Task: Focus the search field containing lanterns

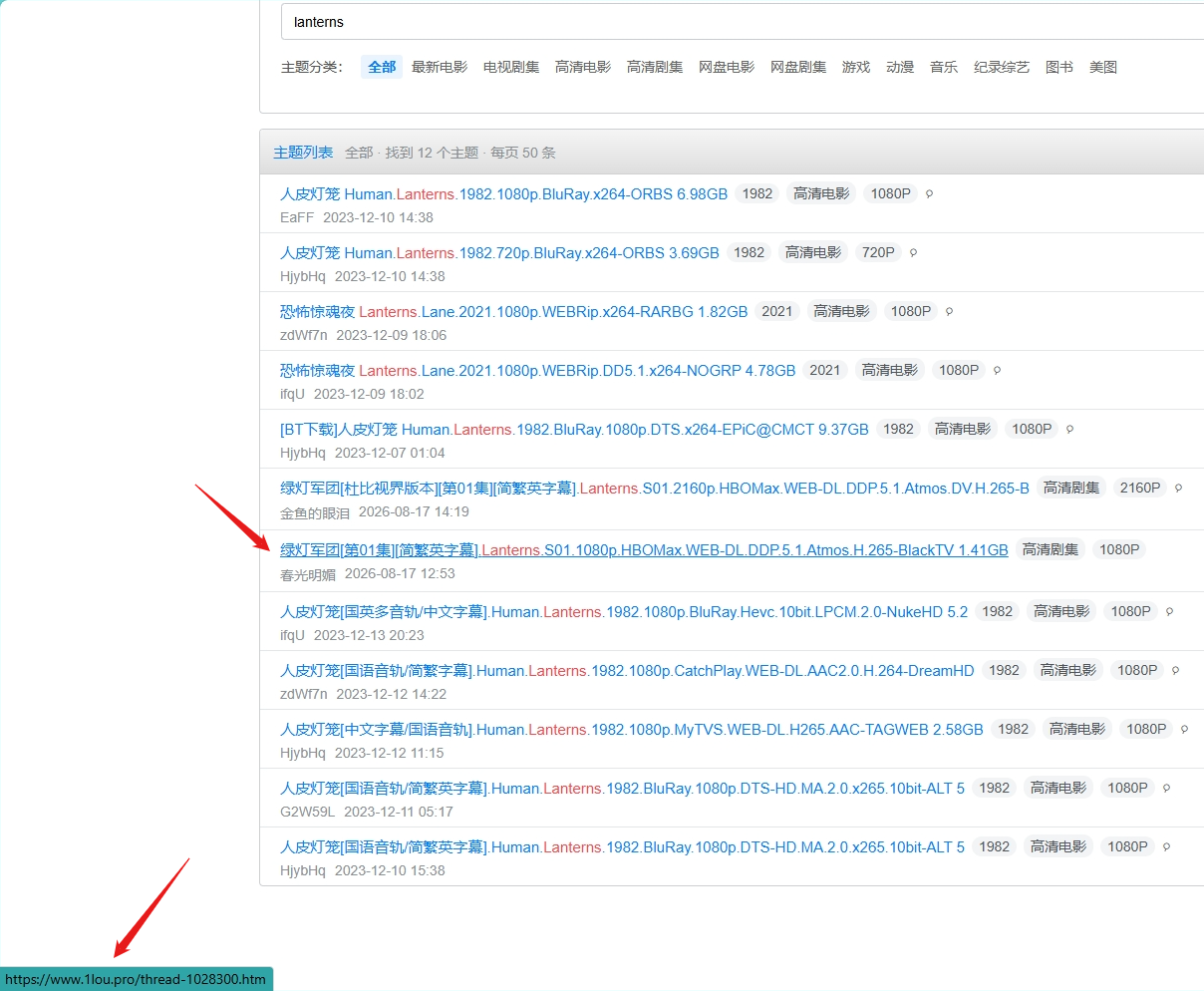Action: [x=743, y=22]
